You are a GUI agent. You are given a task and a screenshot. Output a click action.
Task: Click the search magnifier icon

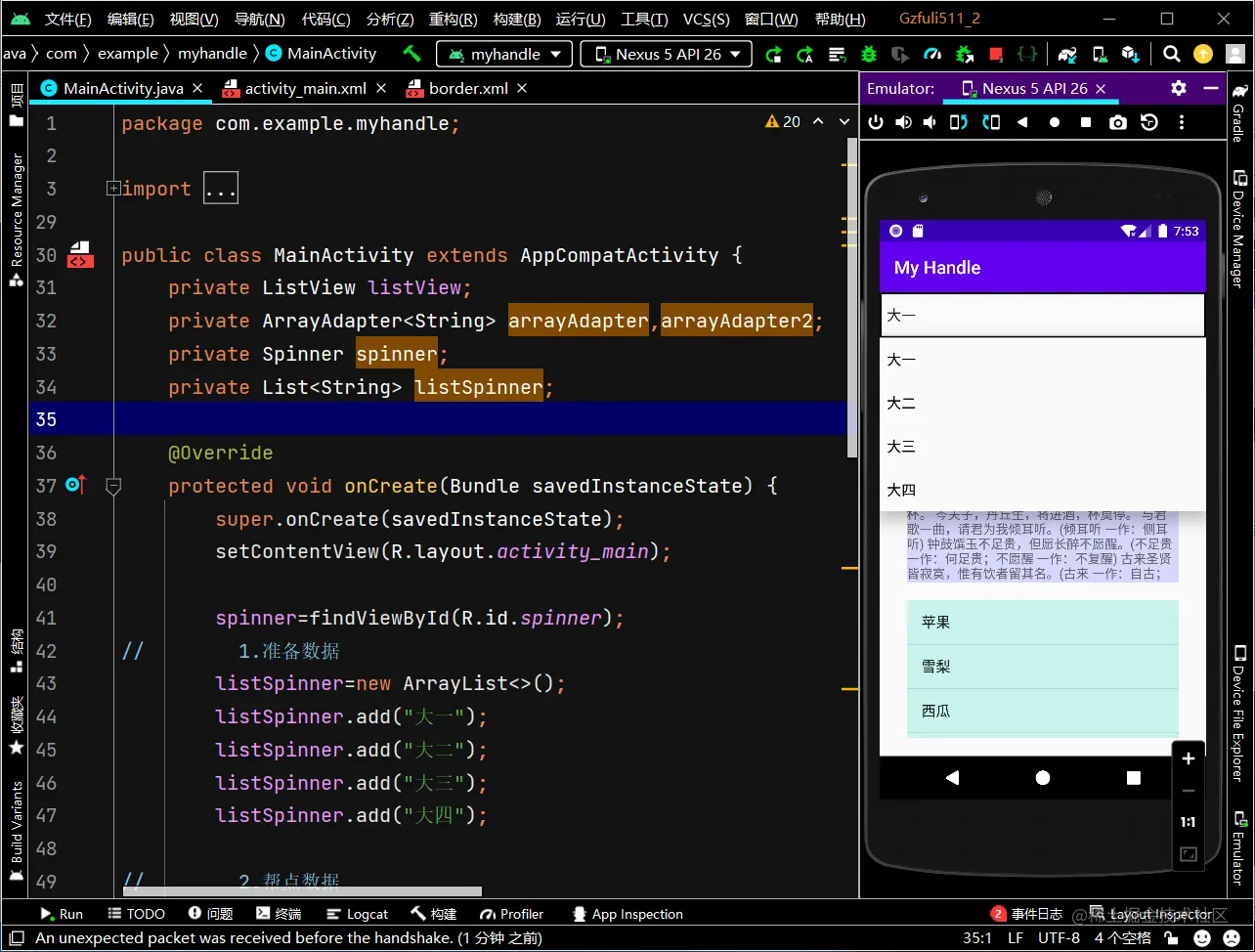[x=1171, y=54]
